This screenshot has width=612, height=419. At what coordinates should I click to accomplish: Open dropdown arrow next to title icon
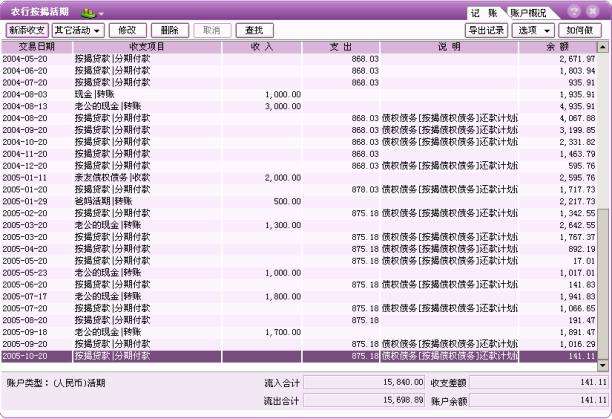tap(101, 12)
